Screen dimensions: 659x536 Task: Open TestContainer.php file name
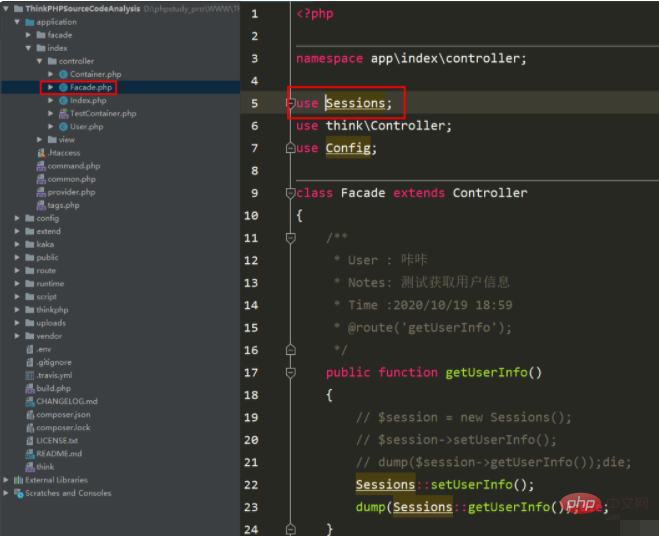103,114
